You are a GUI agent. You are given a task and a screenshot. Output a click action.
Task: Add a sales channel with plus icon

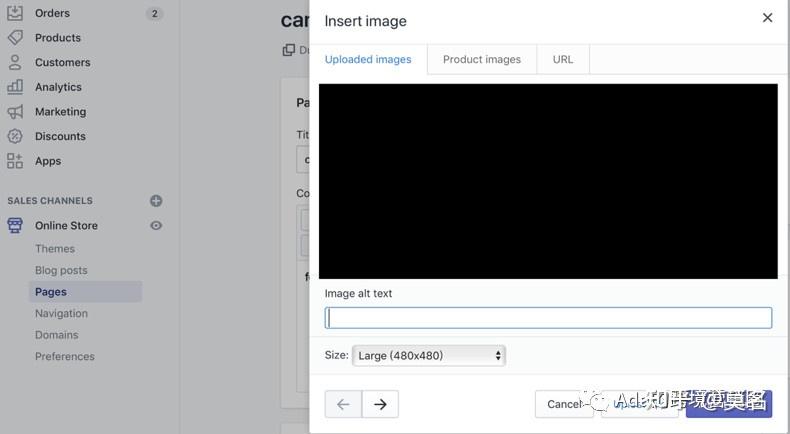click(156, 201)
